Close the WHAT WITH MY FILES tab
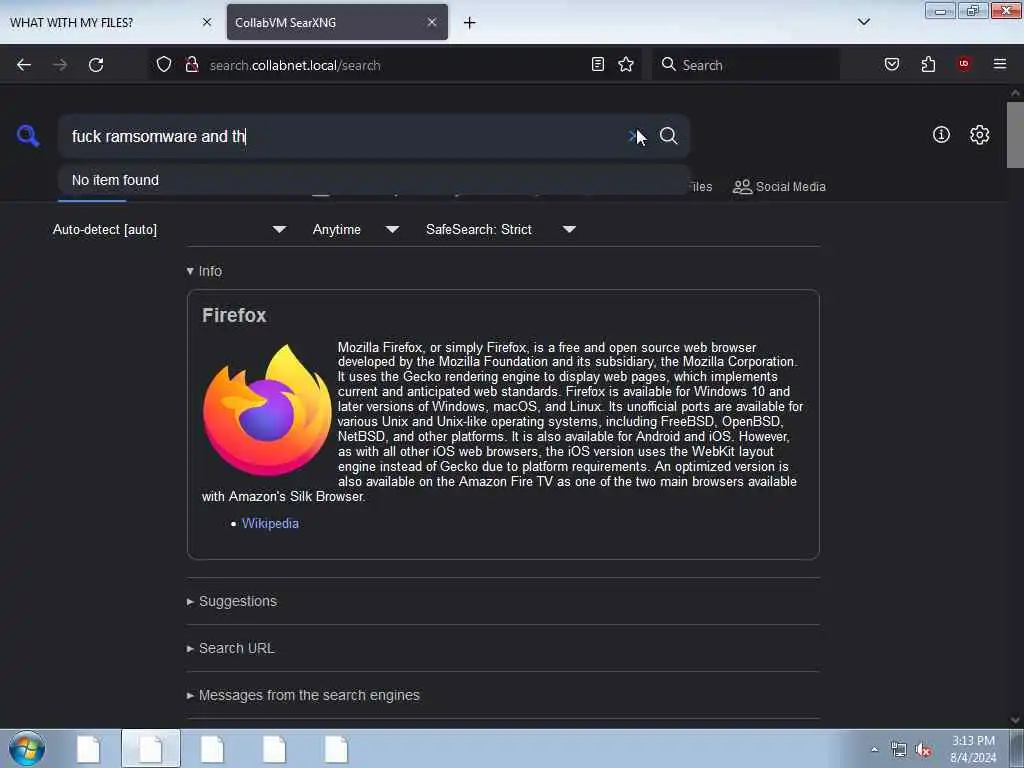Screen dimensions: 1024x768 point(207,22)
